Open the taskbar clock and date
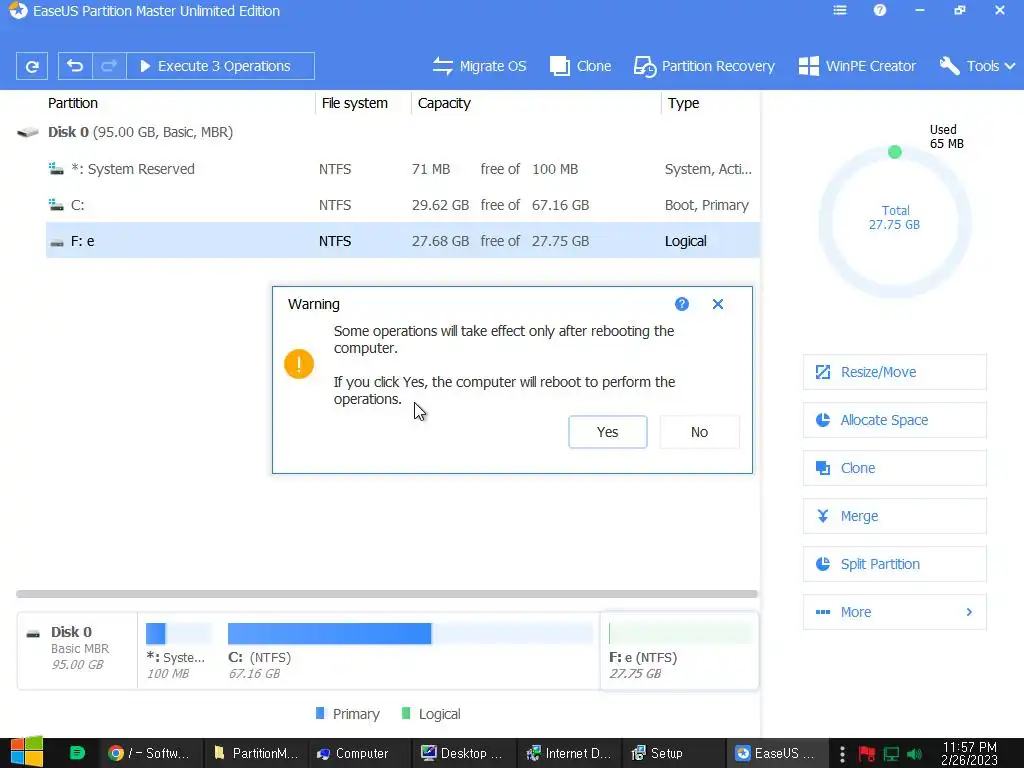Viewport: 1024px width, 768px height. 970,753
